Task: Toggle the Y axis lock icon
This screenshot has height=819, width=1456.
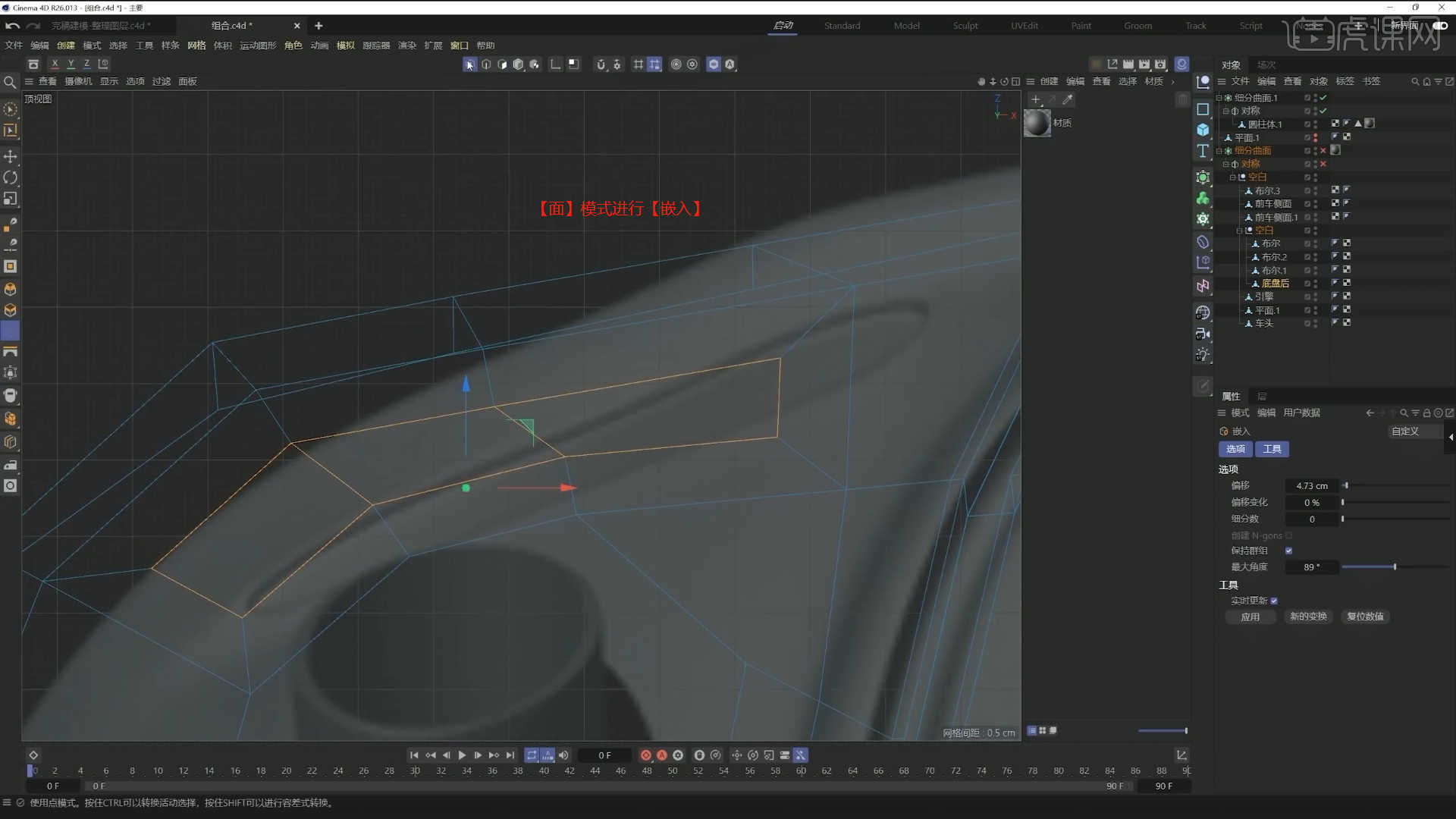Action: 71,64
